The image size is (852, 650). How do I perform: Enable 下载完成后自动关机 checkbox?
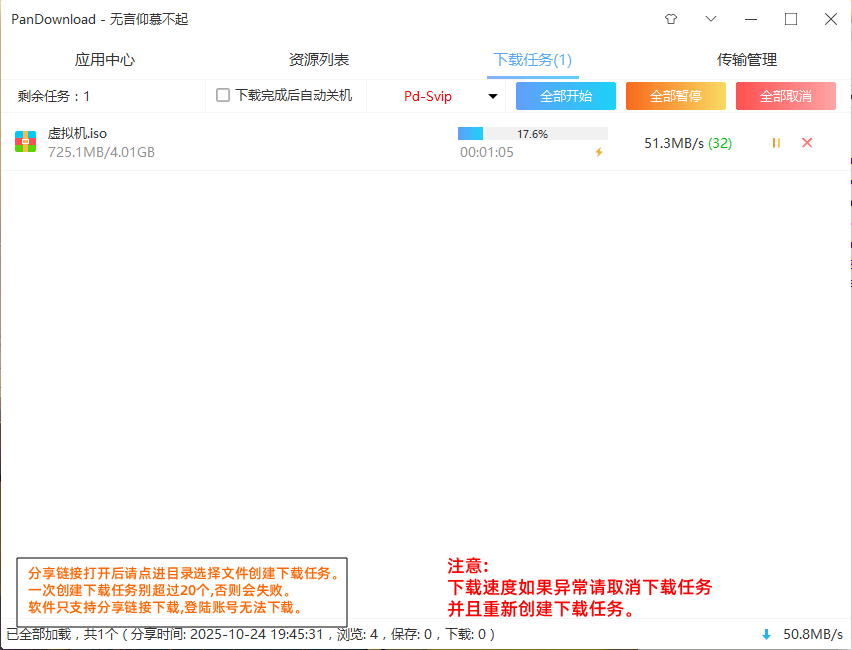tap(223, 96)
